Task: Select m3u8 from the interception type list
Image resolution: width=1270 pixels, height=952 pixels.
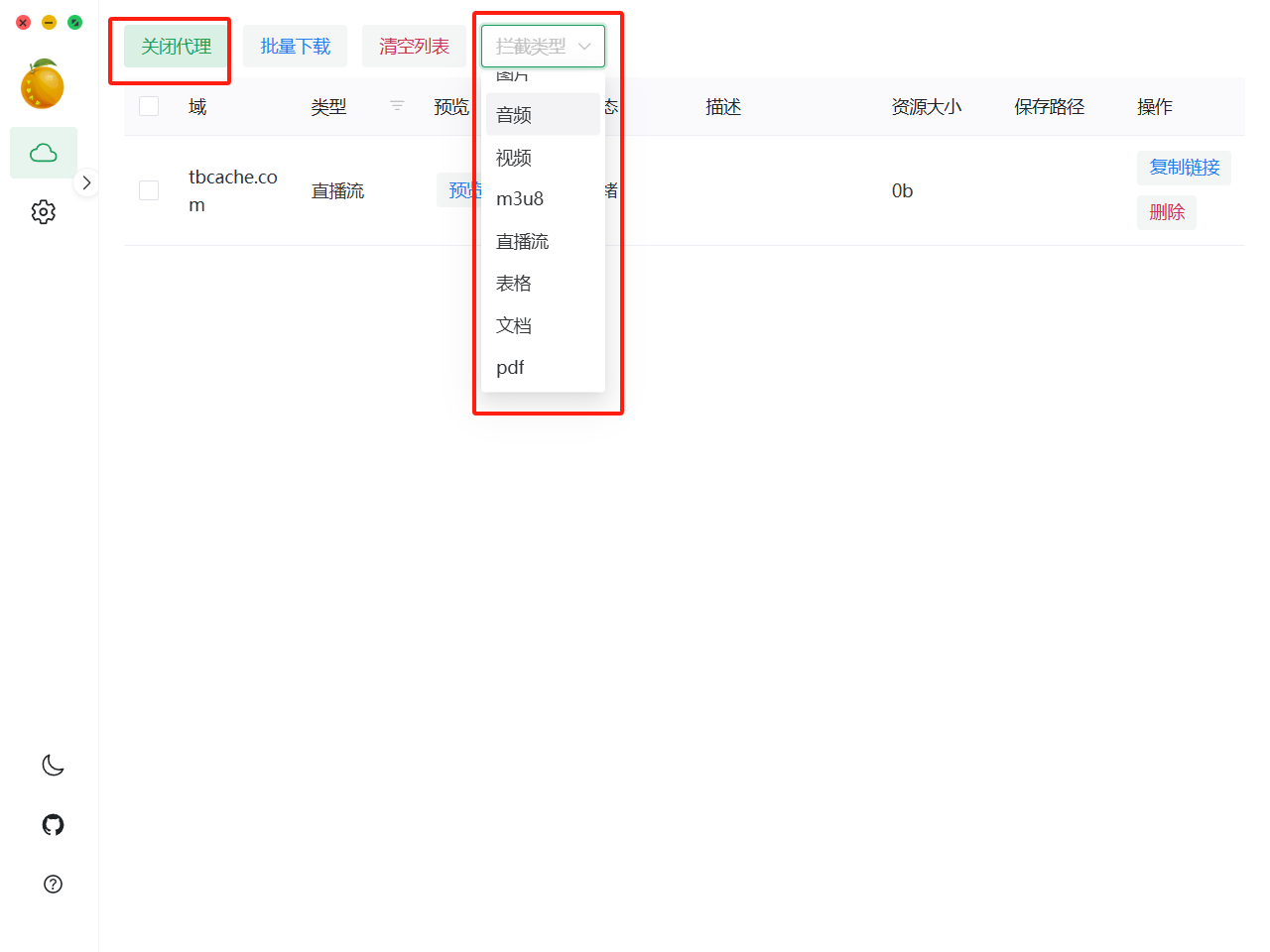Action: [520, 198]
